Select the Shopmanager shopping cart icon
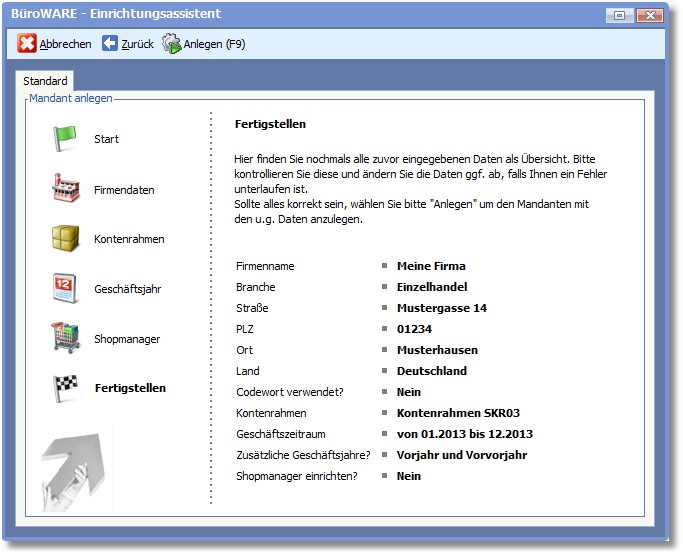 pyautogui.click(x=65, y=338)
